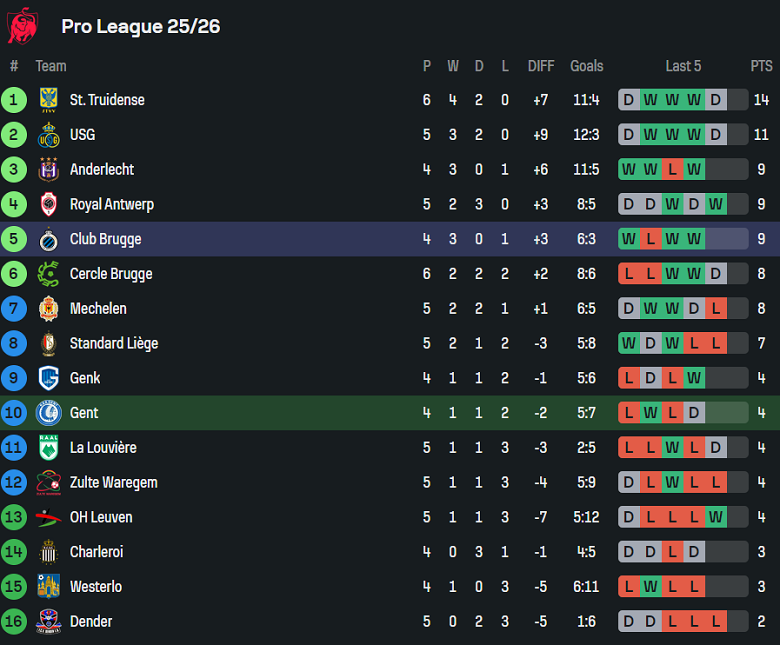Viewport: 780px width, 645px height.
Task: Click the Gent club crest
Action: pyautogui.click(x=48, y=413)
